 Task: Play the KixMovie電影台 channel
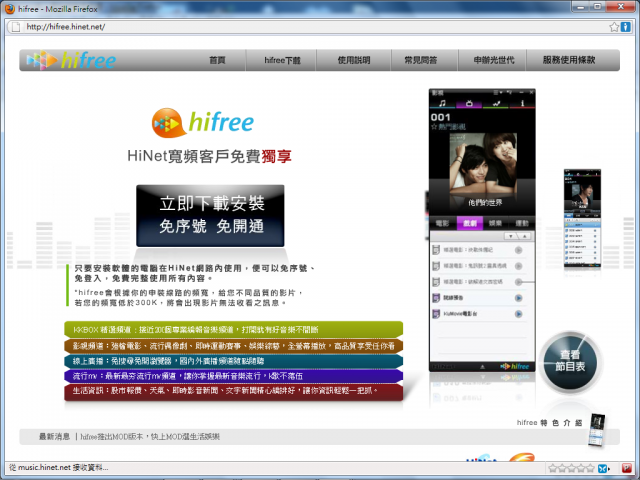click(518, 314)
